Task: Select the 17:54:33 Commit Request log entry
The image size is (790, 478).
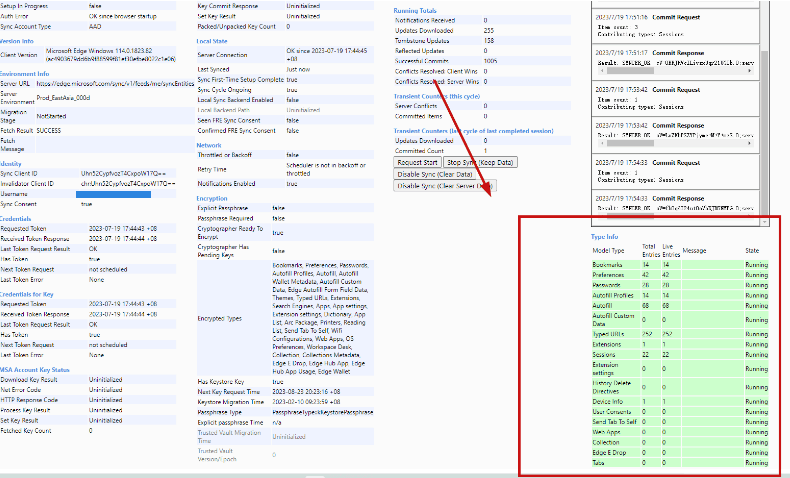Action: [676, 171]
